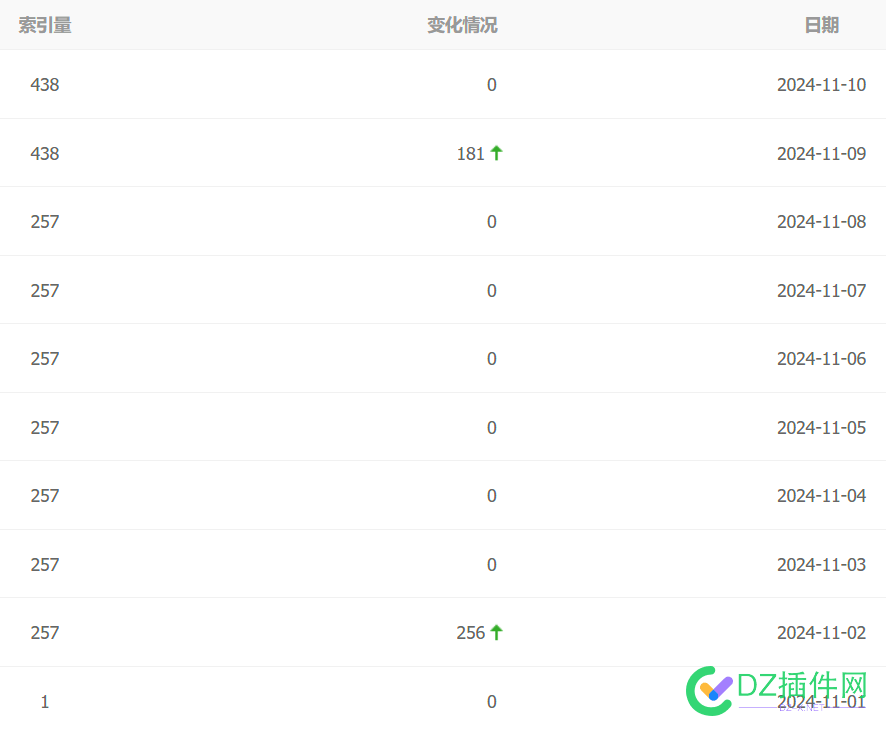Click the change value 256

(471, 633)
